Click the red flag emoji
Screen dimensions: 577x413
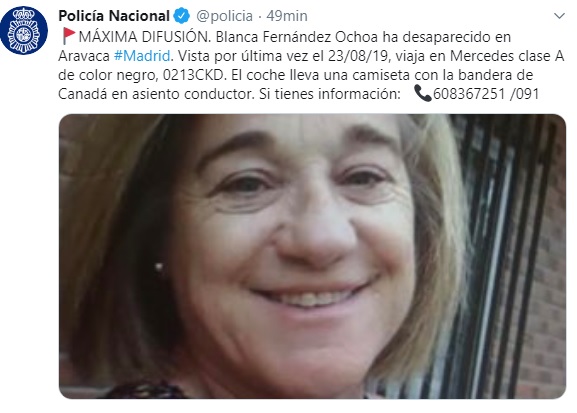pyautogui.click(x=68, y=36)
